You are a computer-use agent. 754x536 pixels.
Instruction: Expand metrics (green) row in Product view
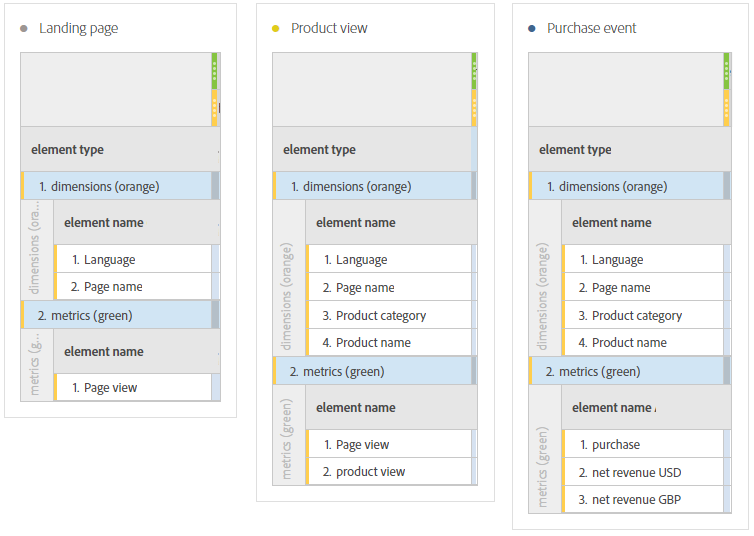pyautogui.click(x=346, y=372)
